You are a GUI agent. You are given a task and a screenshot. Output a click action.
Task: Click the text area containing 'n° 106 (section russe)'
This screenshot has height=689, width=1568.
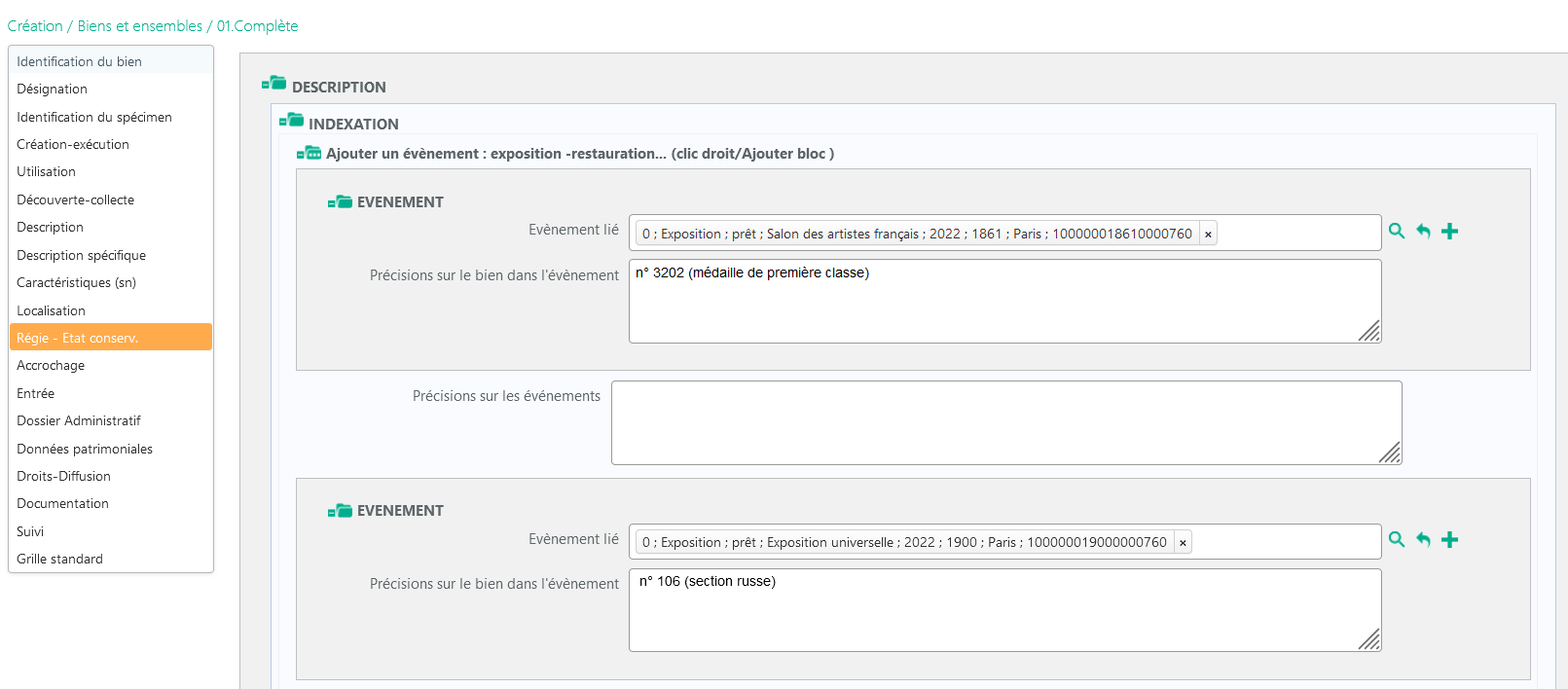coord(1004,610)
